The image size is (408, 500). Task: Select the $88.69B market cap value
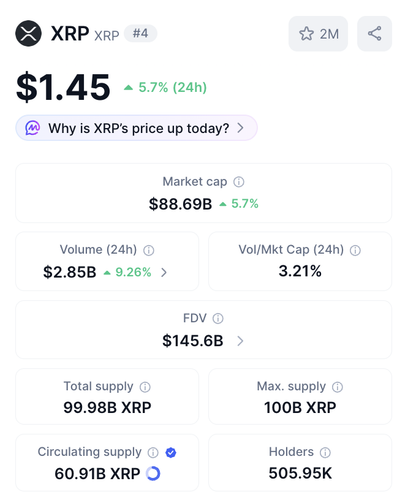coord(180,204)
